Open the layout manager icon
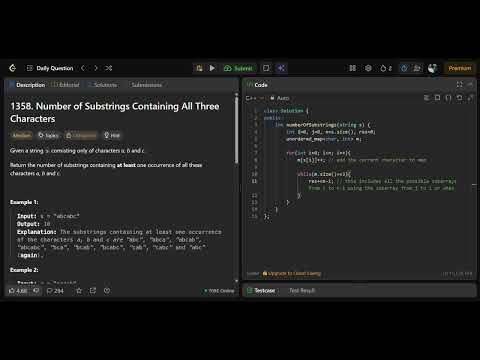The height and width of the screenshot is (360, 480). (x=352, y=68)
